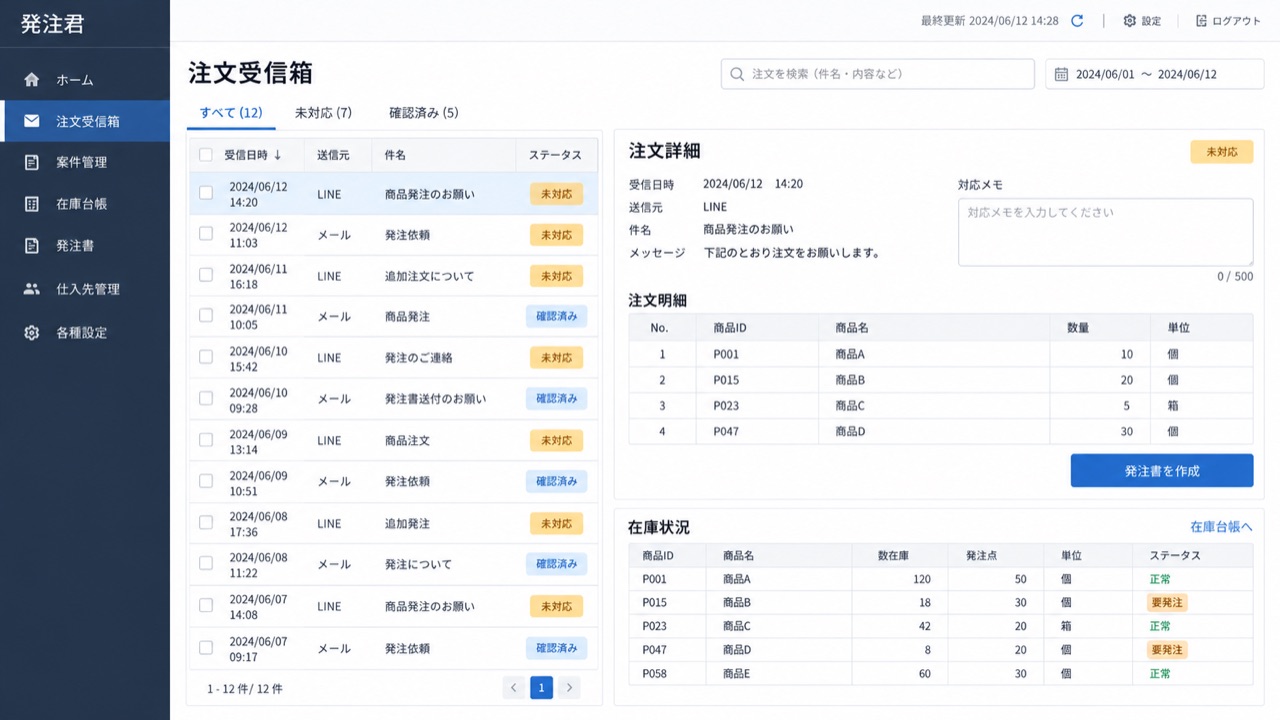Go to previous page arrow
The image size is (1280, 720).
click(514, 687)
